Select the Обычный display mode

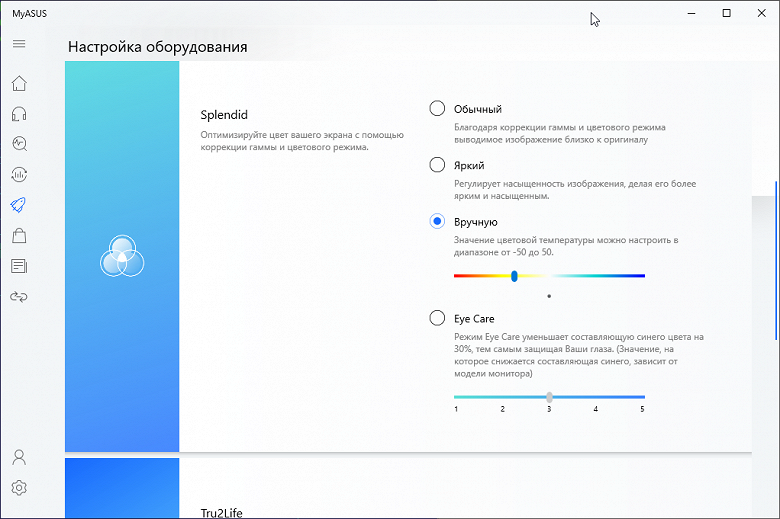[x=437, y=108]
